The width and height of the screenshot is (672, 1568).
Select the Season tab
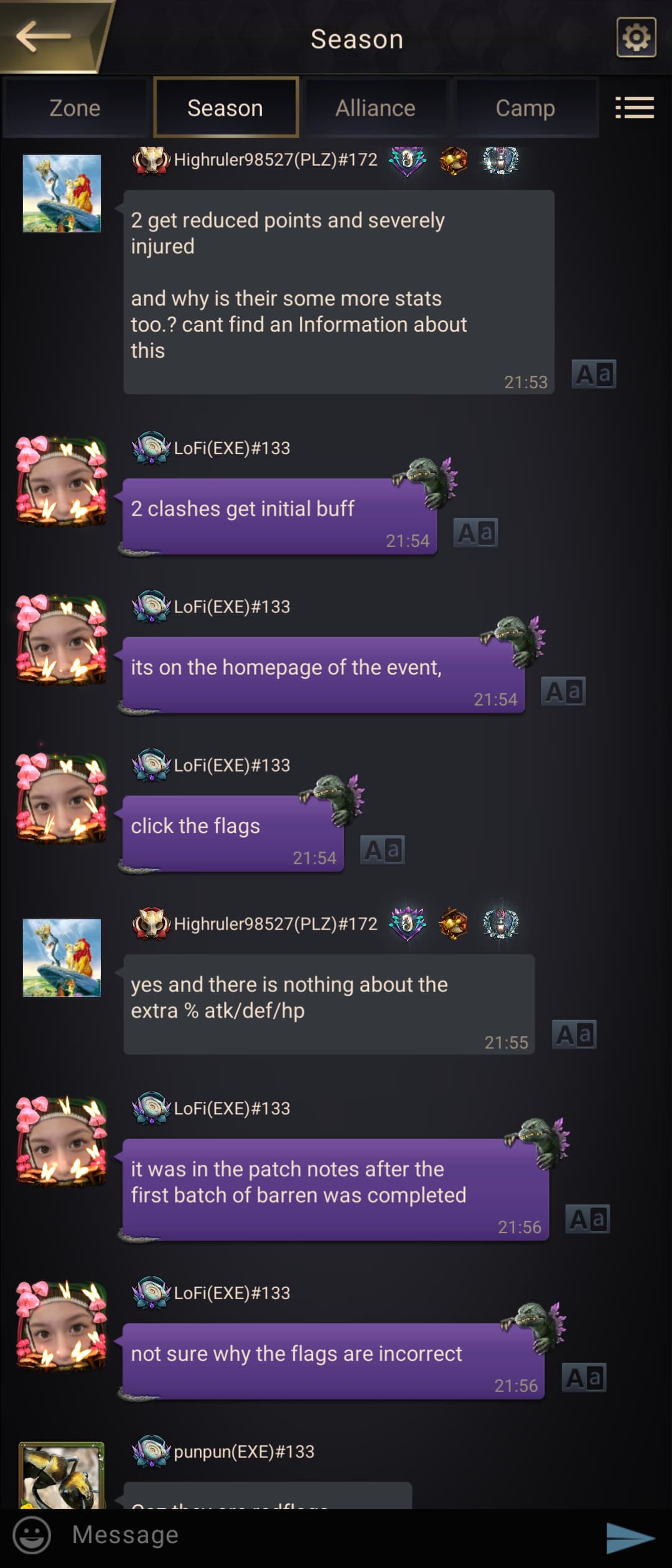click(225, 108)
